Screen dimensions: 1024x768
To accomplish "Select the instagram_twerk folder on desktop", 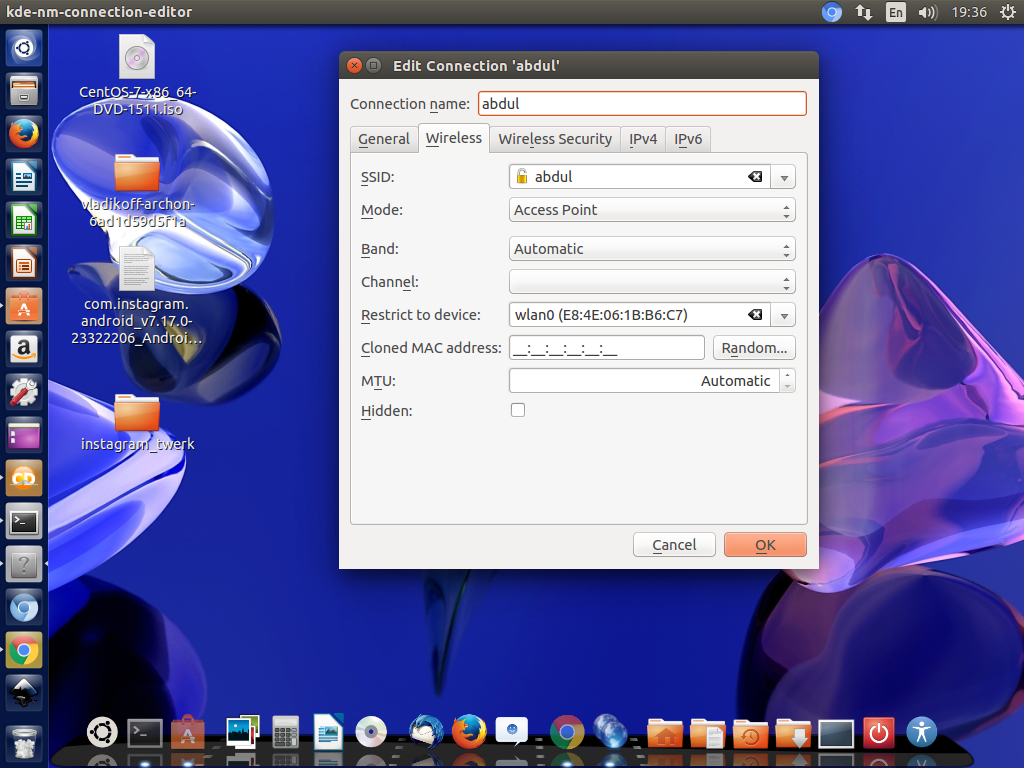I will pos(137,423).
